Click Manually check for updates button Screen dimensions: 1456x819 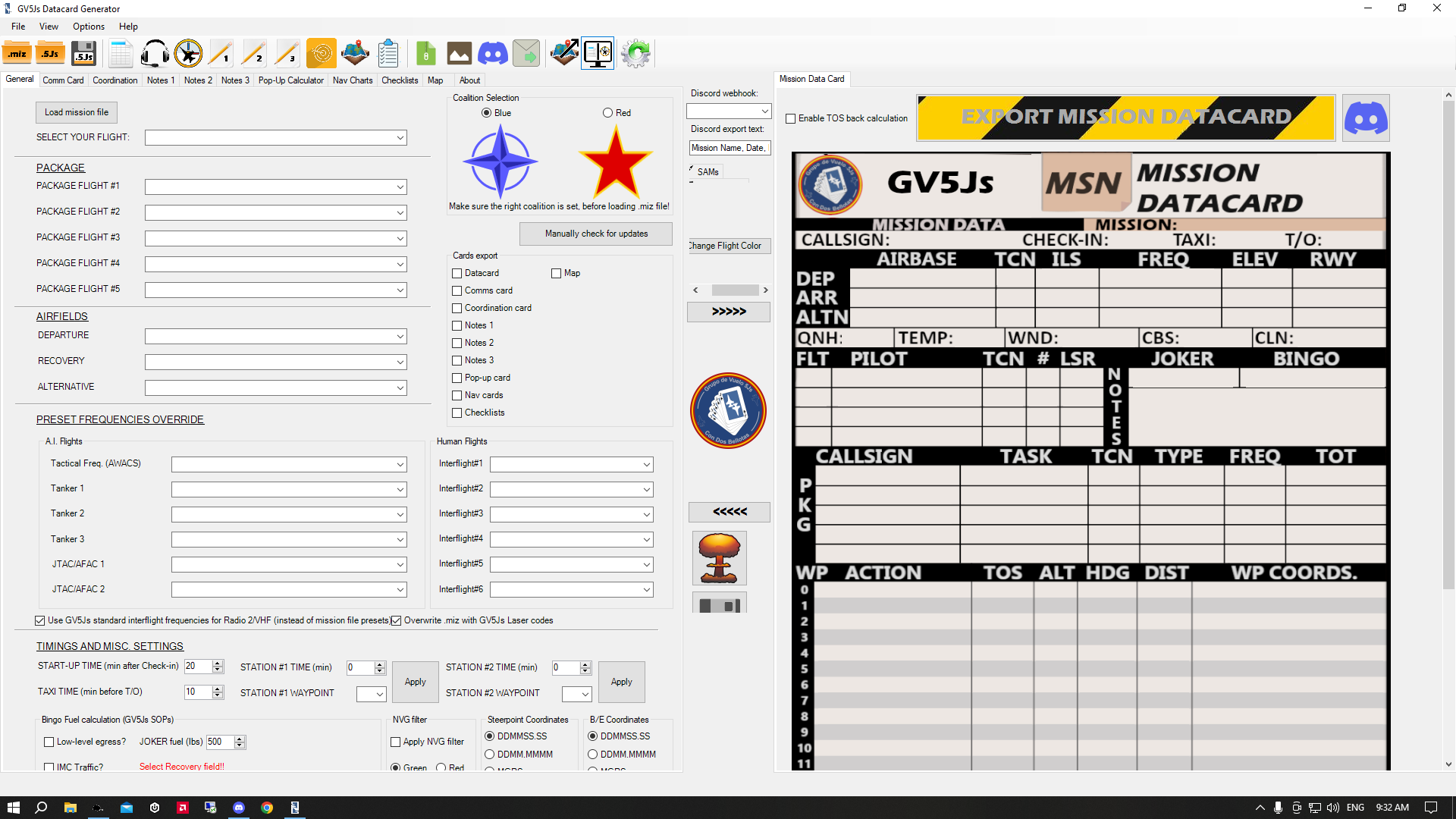(596, 234)
